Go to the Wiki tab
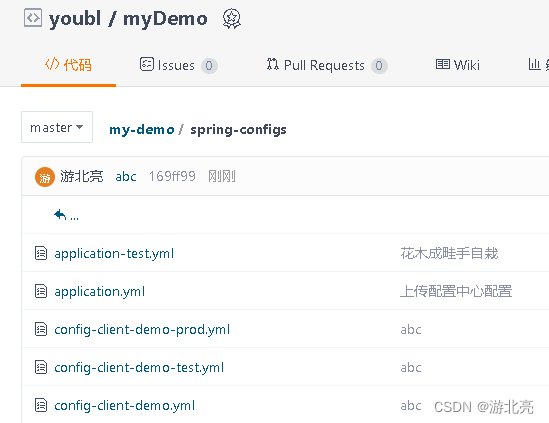Screen dimensions: 549x423 (458, 65)
